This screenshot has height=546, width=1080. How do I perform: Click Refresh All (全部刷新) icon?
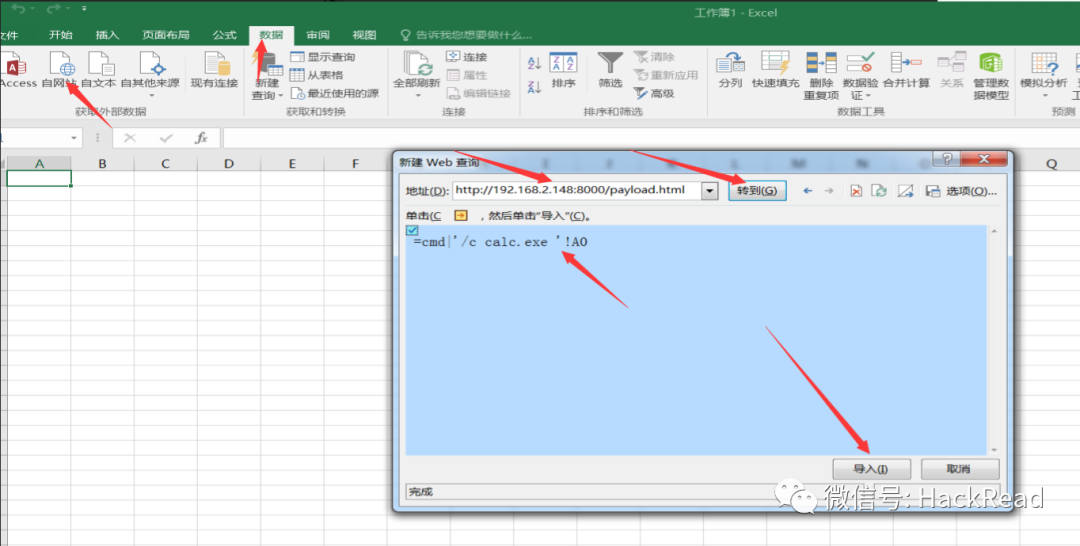tap(417, 64)
